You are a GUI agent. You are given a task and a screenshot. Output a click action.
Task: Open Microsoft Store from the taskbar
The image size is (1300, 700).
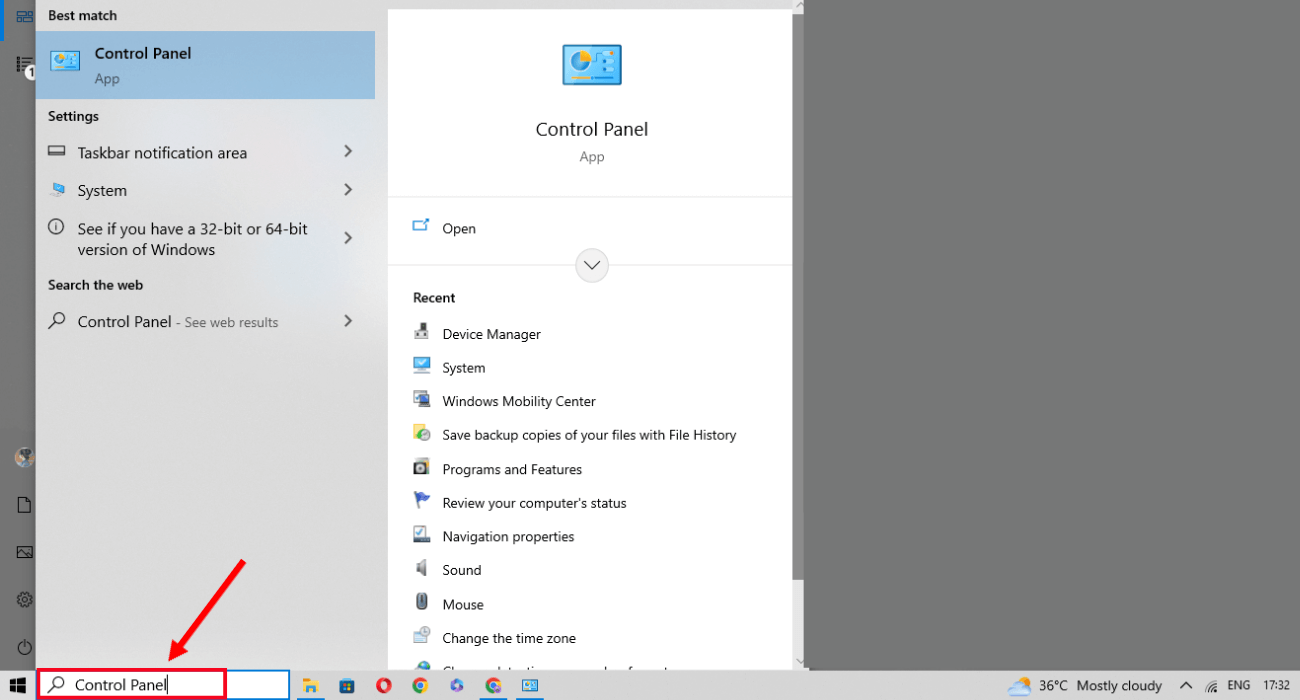(347, 686)
